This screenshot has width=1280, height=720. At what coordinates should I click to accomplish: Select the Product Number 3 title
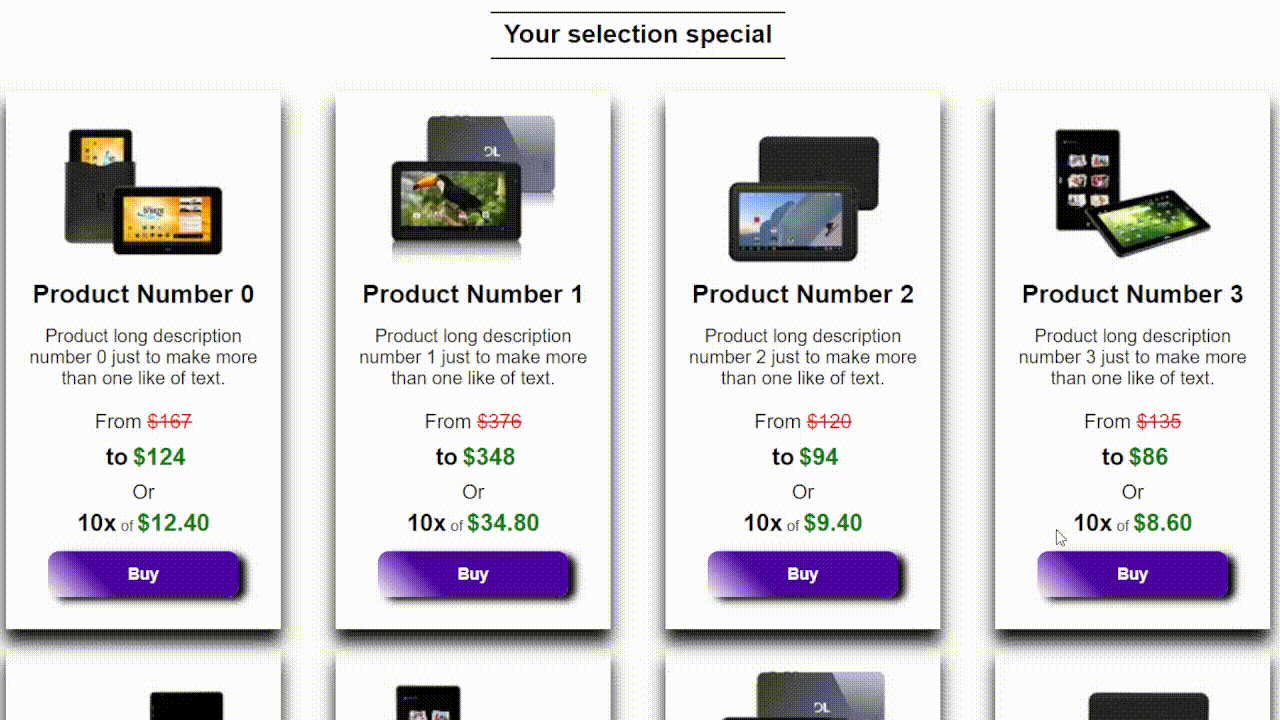1132,294
